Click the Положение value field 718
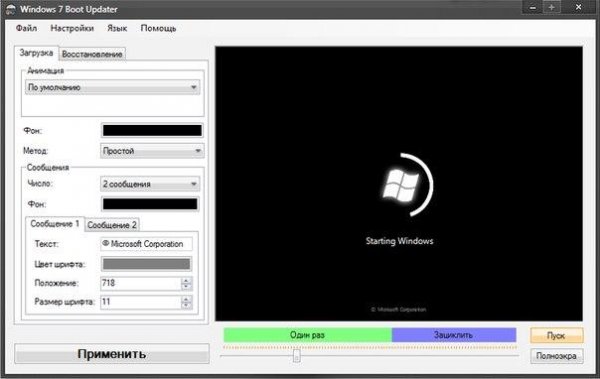Viewport: 600px width, 379px height. click(140, 283)
